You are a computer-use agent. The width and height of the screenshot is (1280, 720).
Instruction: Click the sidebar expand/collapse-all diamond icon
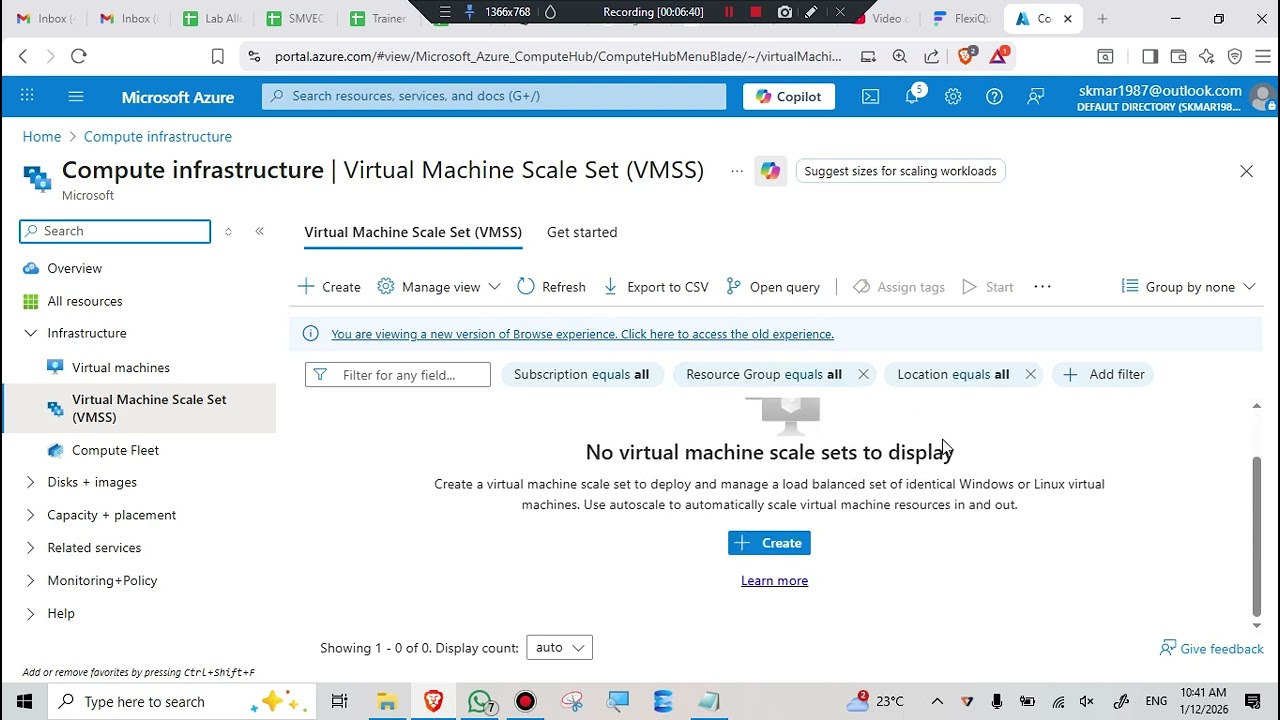[x=228, y=231]
